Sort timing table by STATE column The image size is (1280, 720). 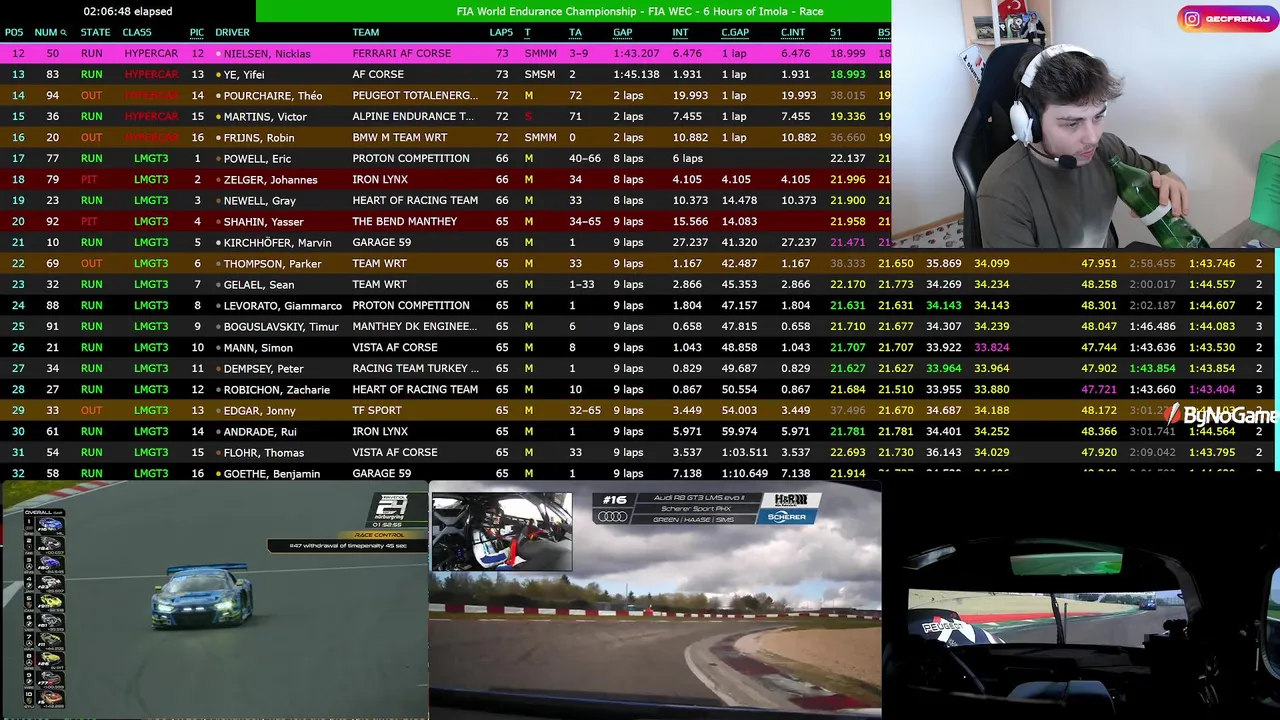pyautogui.click(x=95, y=33)
